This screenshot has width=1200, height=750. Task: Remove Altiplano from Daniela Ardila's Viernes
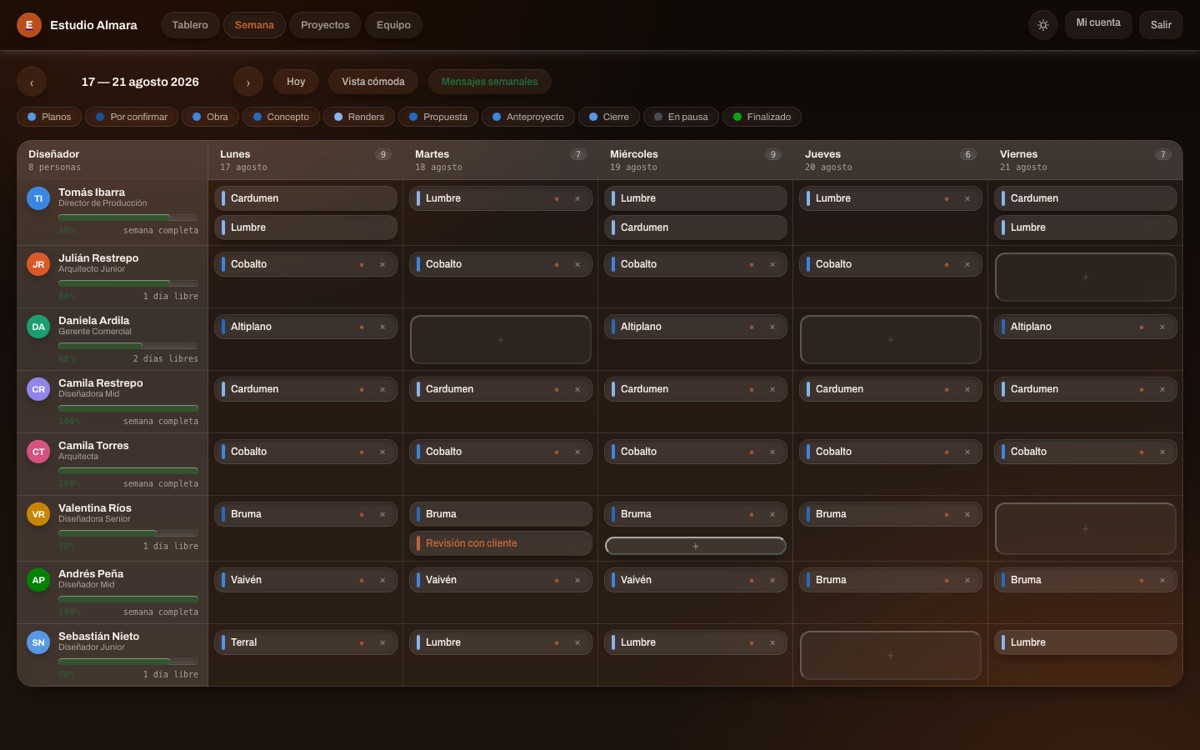tap(1162, 327)
